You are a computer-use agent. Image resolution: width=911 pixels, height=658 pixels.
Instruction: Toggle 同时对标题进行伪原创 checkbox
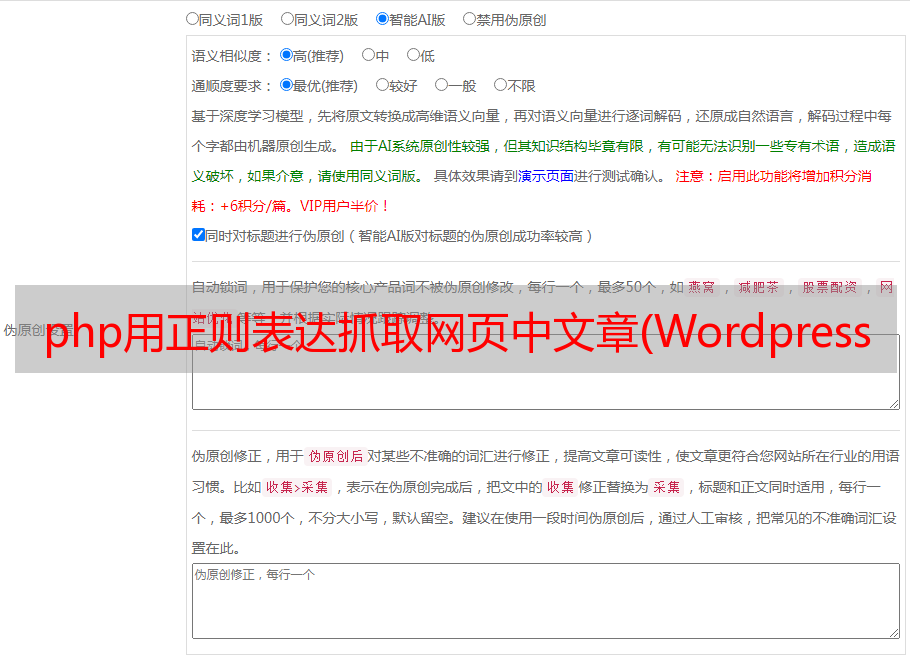[x=198, y=235]
